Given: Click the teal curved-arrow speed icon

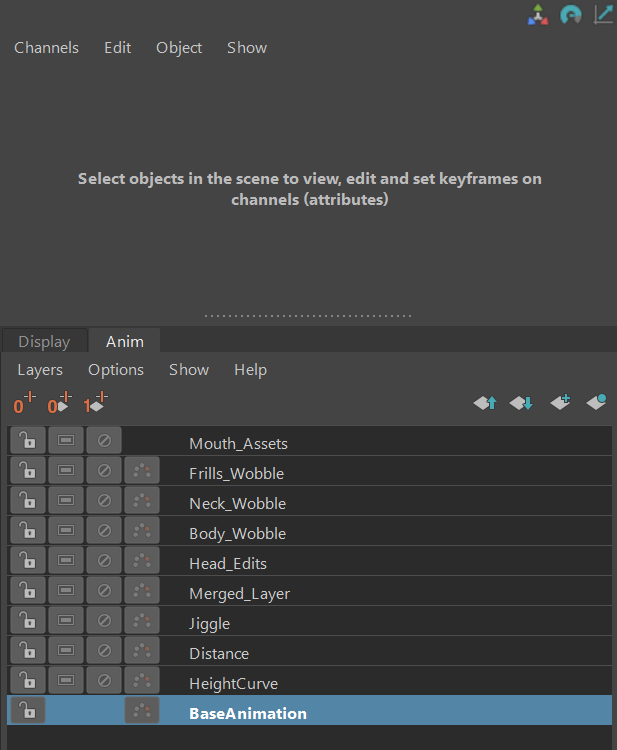Looking at the screenshot, I should (x=571, y=15).
